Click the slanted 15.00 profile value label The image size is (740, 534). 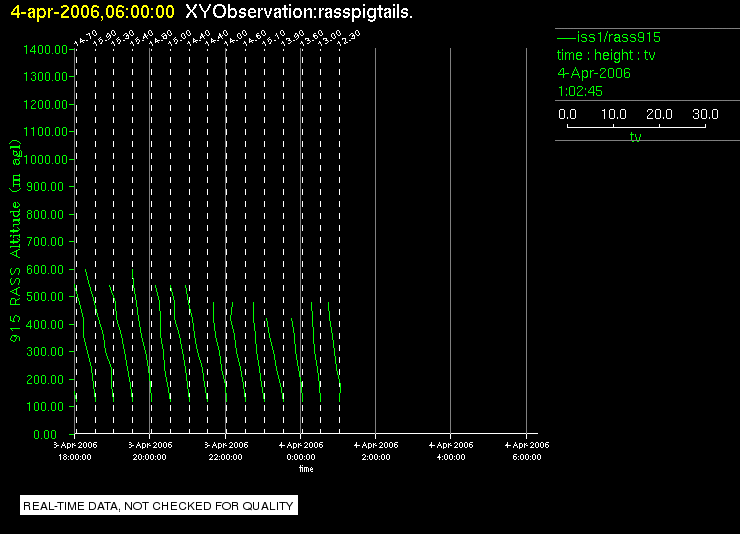pyautogui.click(x=180, y=38)
